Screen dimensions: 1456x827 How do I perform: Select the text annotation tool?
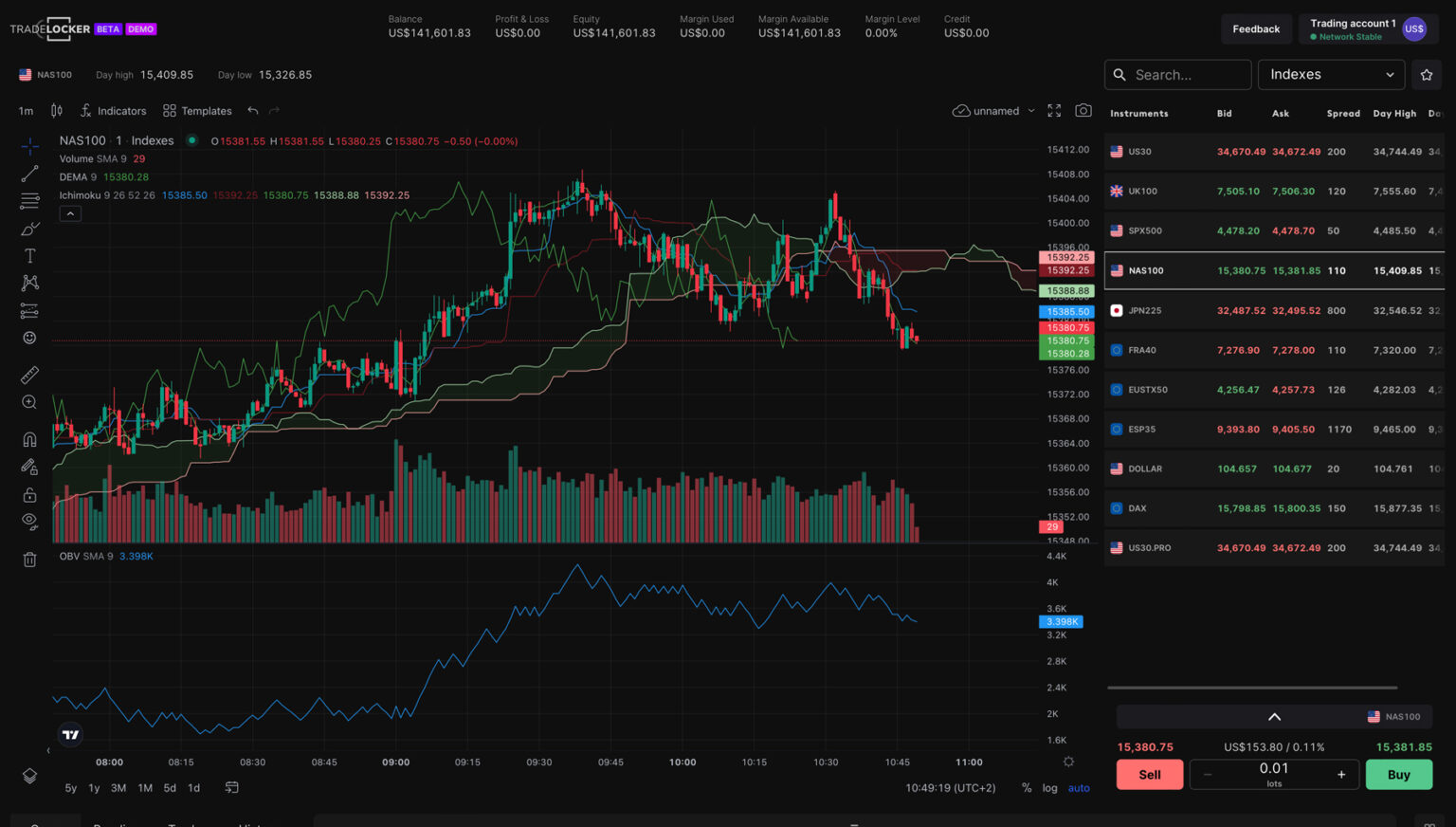point(29,255)
